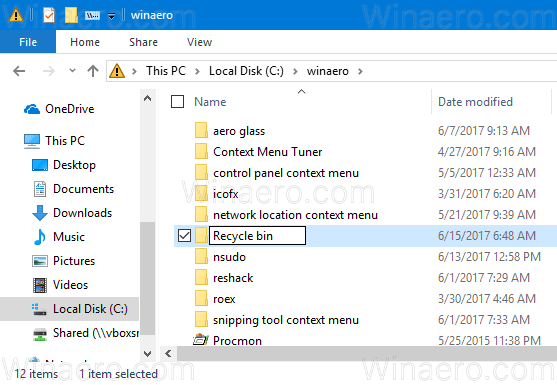Select the 'Context Menu Tuner' folder name
Viewport: 557px width, 385px height.
click(267, 152)
